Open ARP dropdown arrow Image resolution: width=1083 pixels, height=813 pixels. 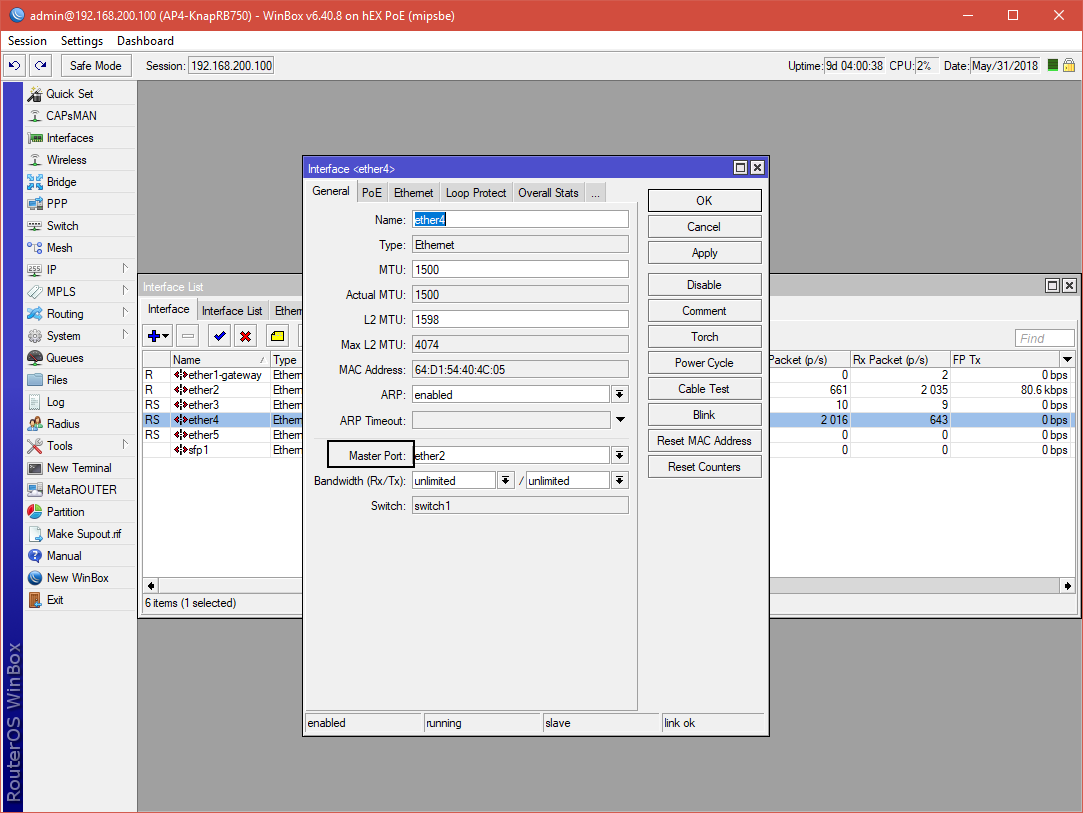pyautogui.click(x=620, y=394)
